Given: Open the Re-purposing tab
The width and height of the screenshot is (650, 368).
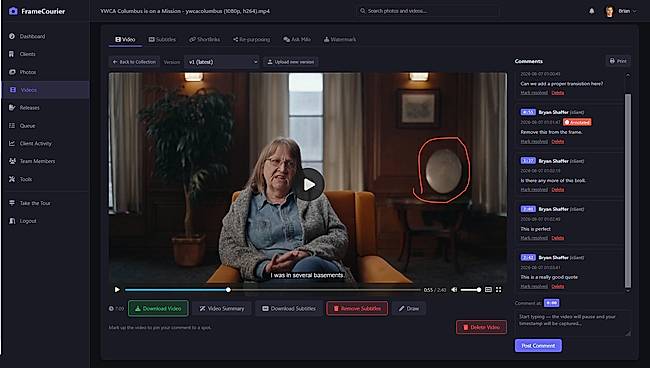Looking at the screenshot, I should click(251, 39).
